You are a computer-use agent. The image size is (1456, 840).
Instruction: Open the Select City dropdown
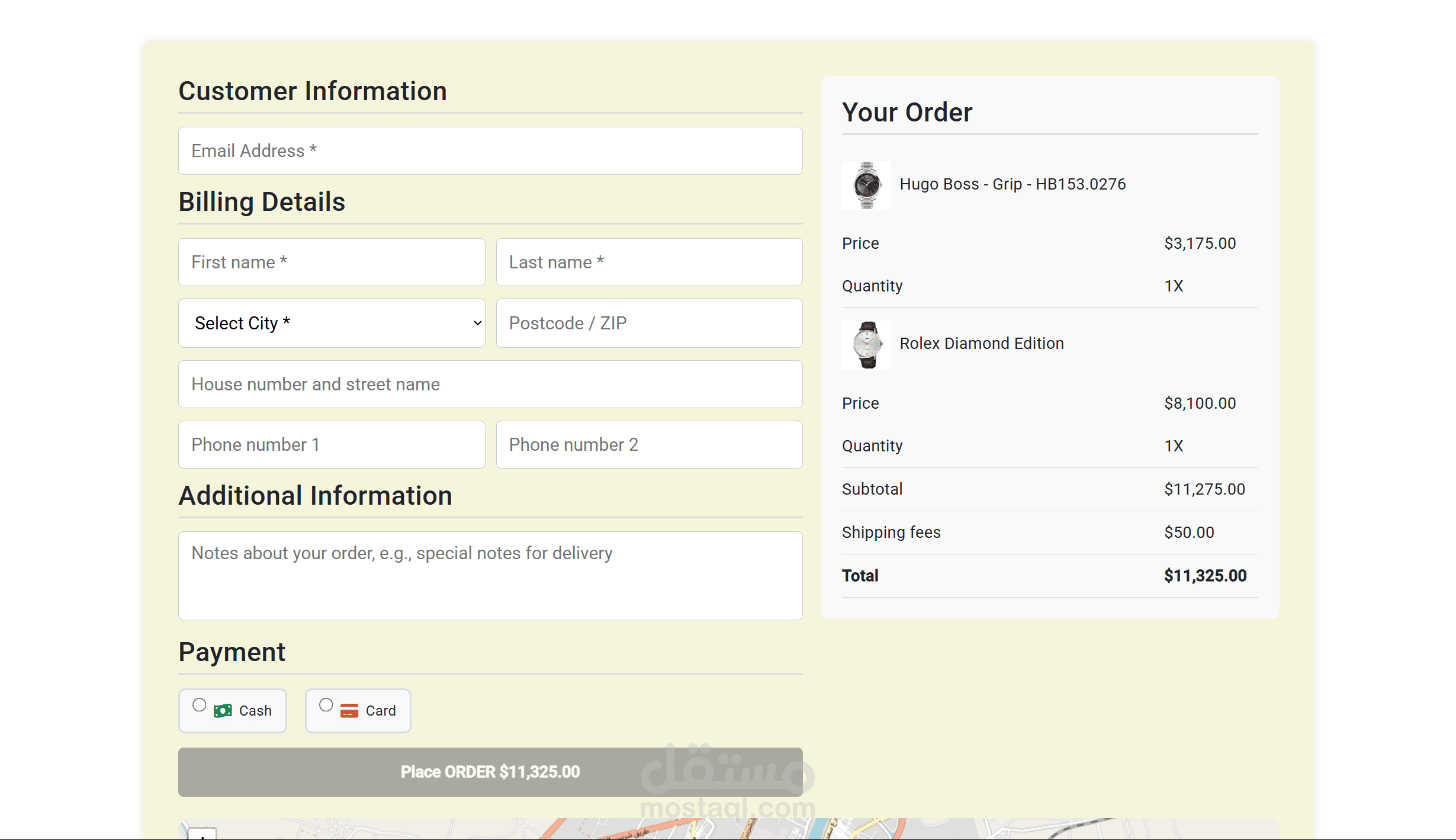tap(332, 323)
